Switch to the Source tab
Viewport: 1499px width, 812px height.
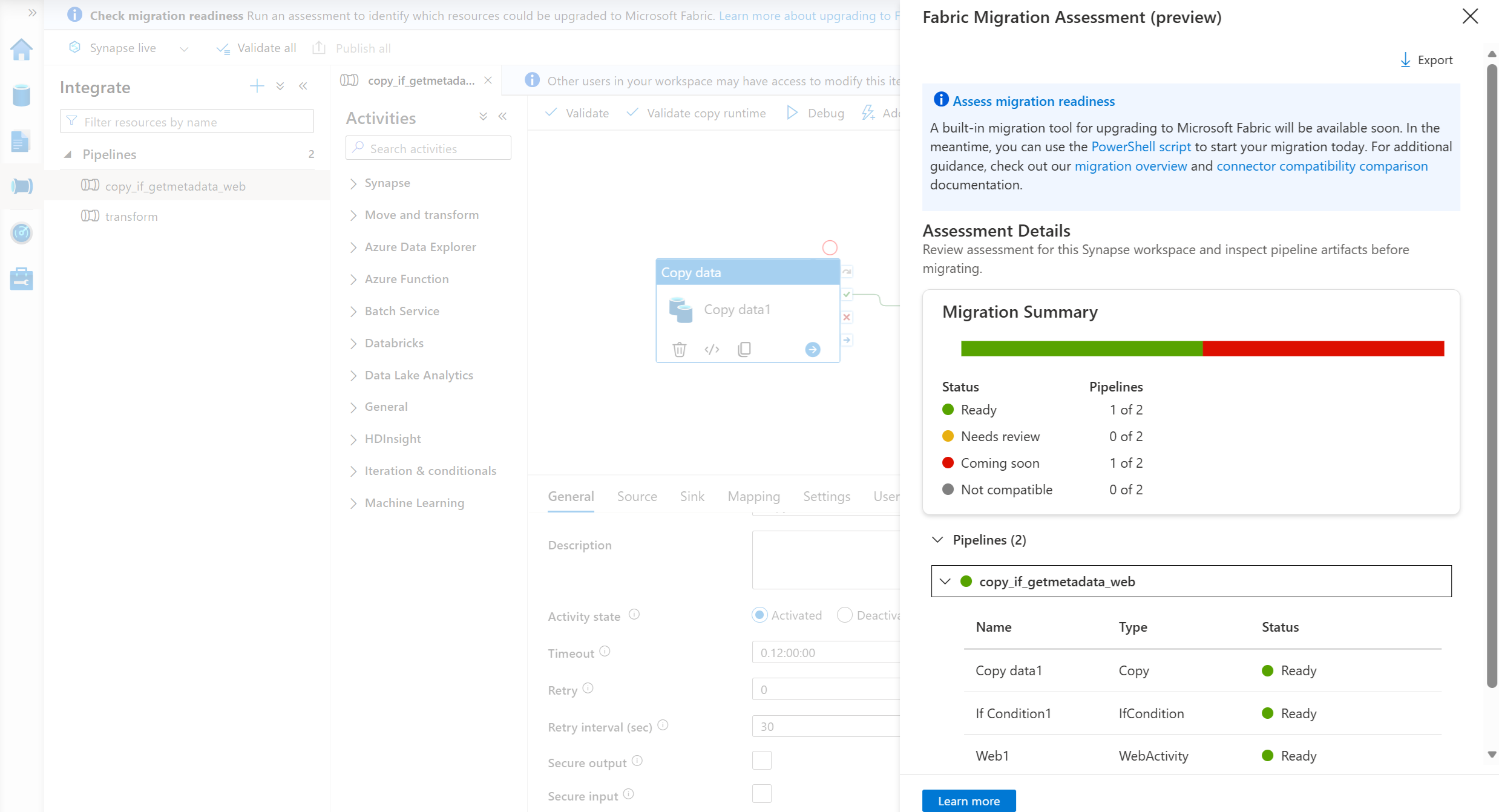pos(636,496)
